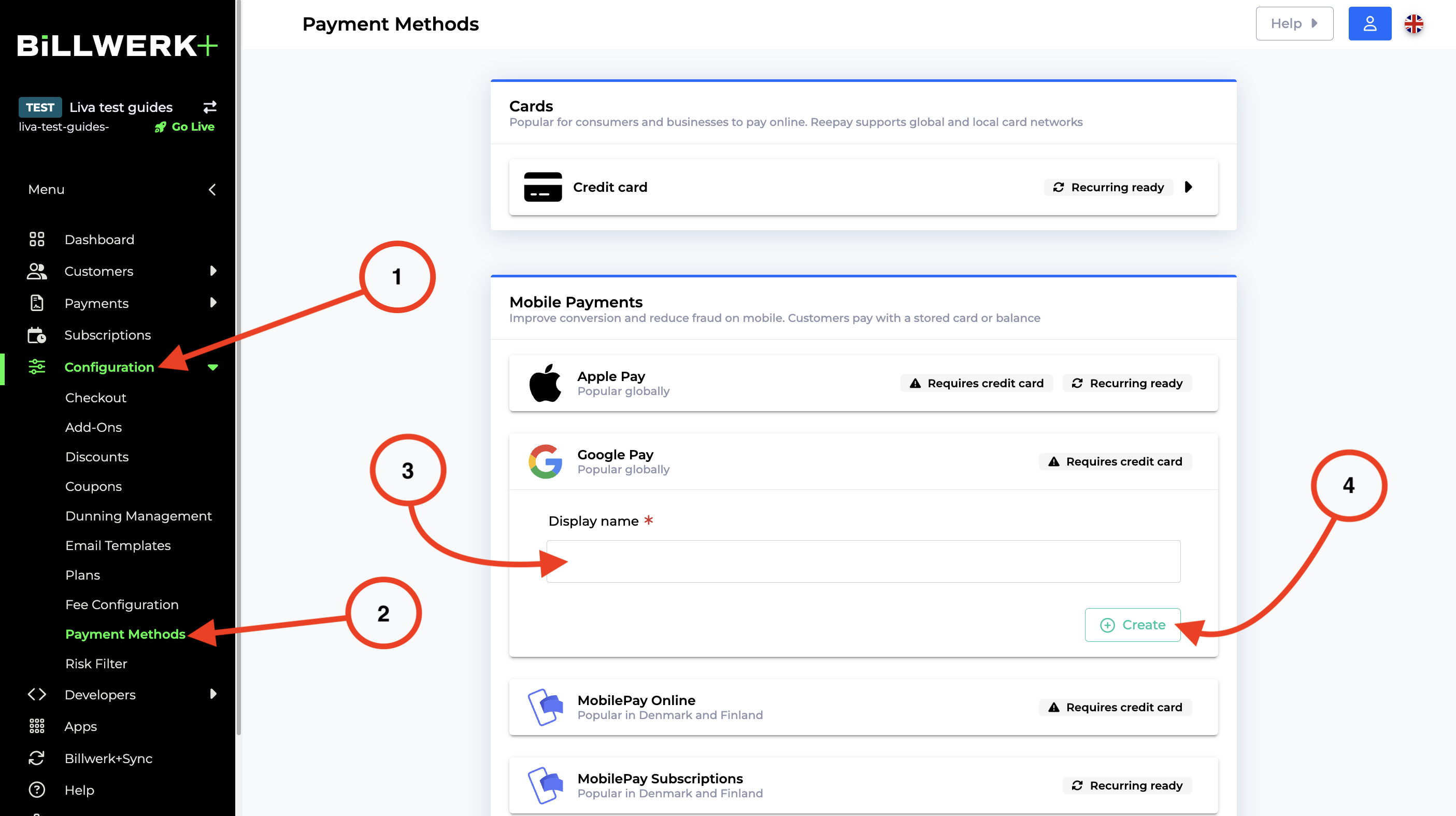Click the Apps grid icon

tap(37, 725)
